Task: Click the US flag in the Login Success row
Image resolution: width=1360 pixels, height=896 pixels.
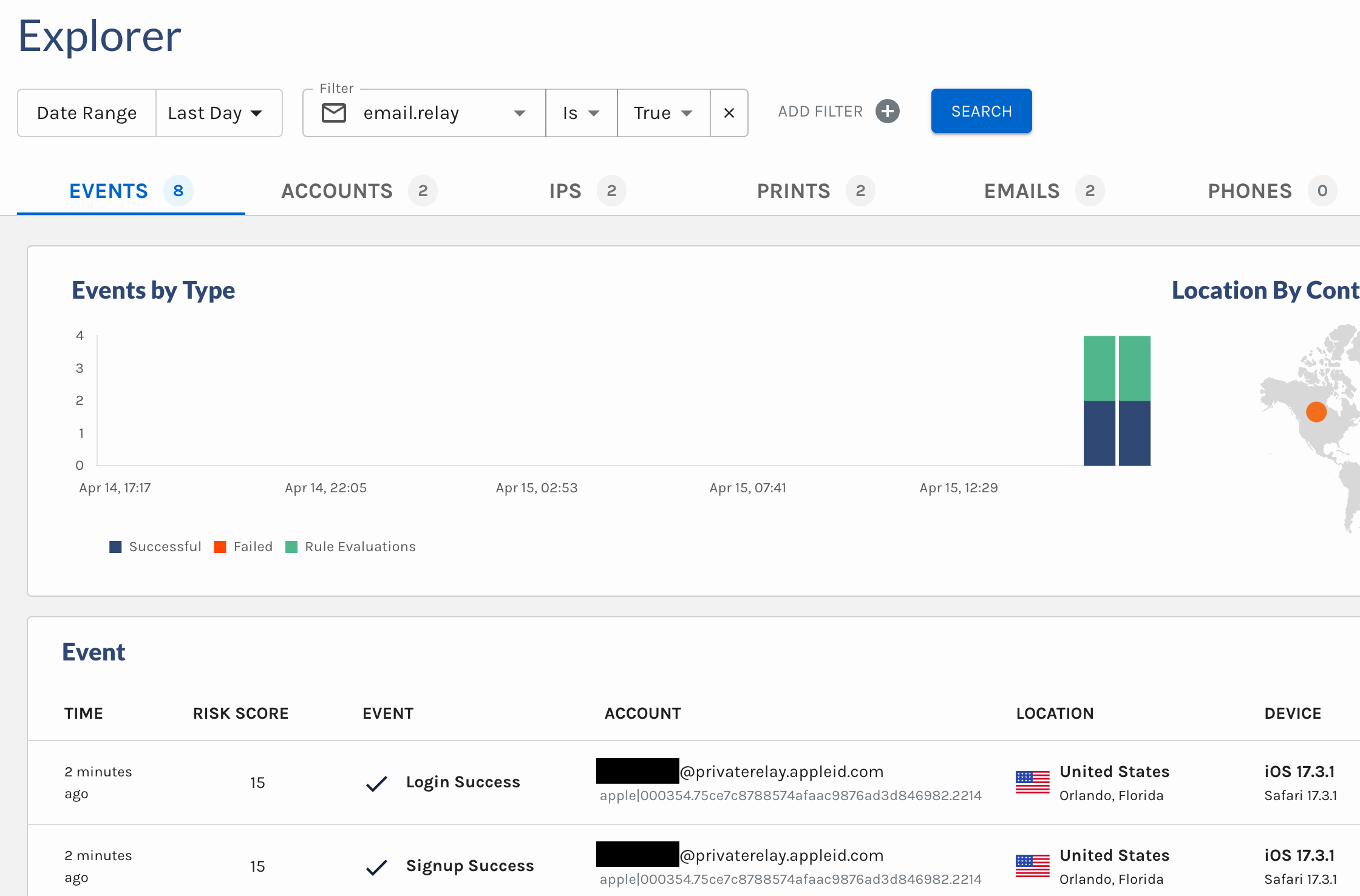Action: click(1033, 782)
